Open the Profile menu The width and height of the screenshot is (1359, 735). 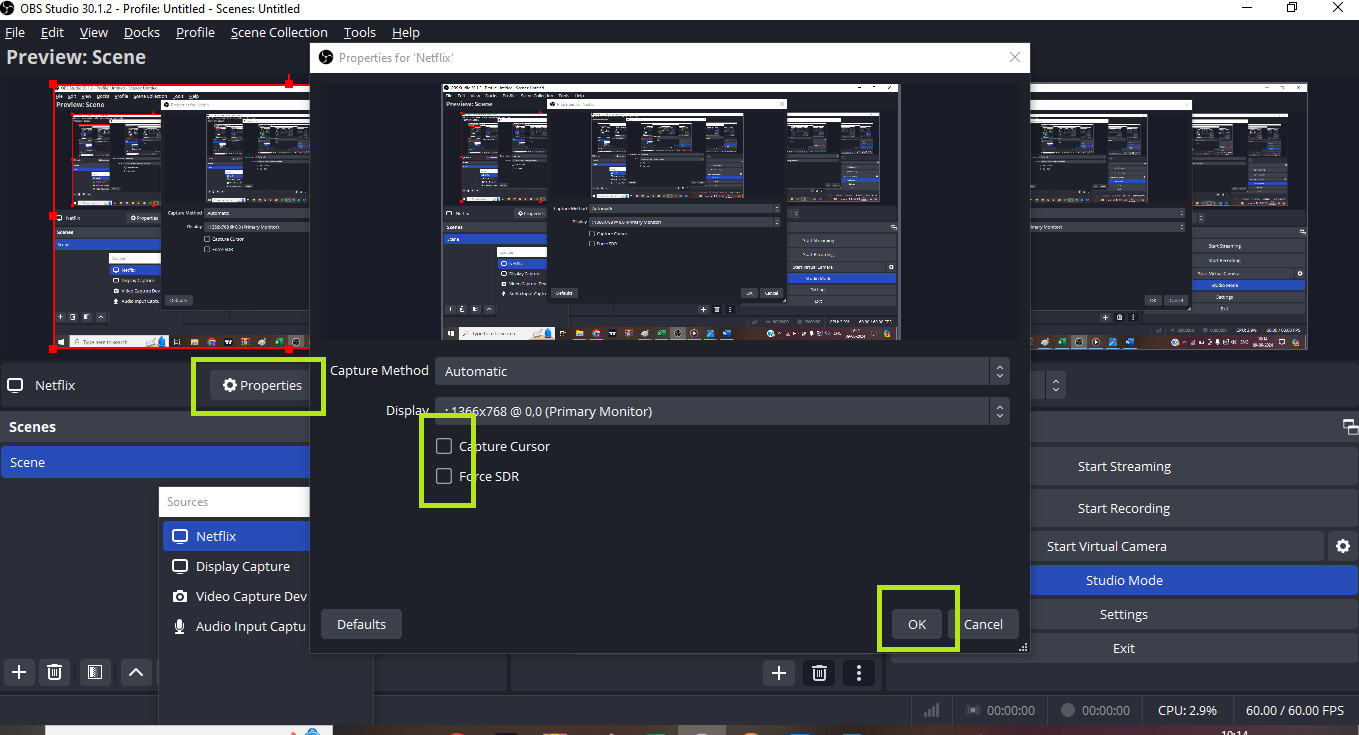pyautogui.click(x=195, y=32)
